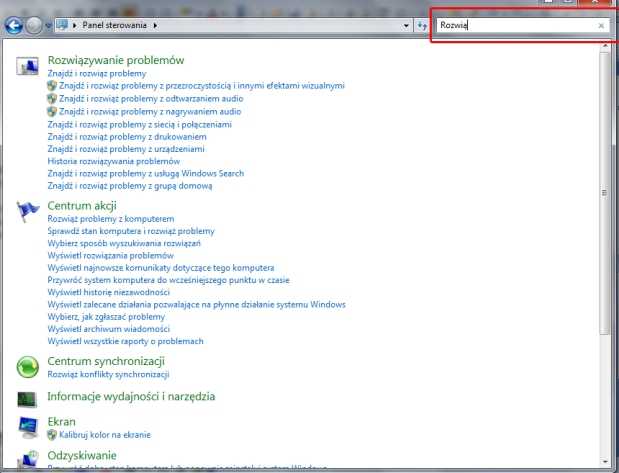Click the Odzyskiwanie icon
619x473 pixels.
[28, 460]
